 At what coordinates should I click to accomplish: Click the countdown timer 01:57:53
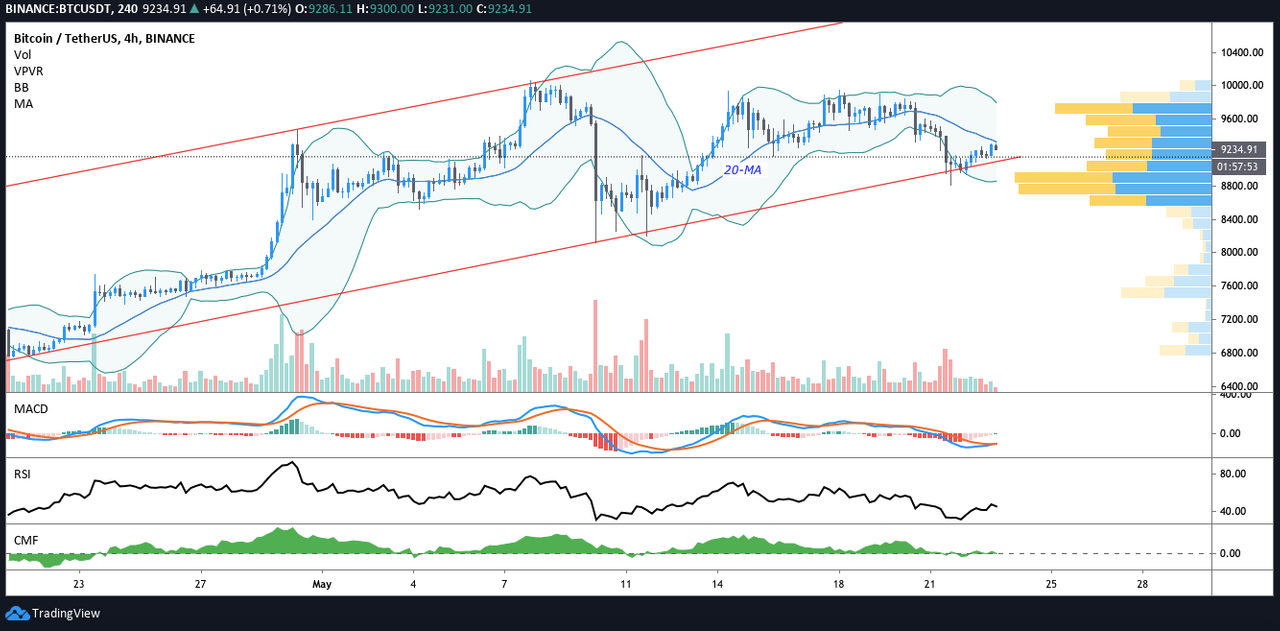coord(1238,165)
